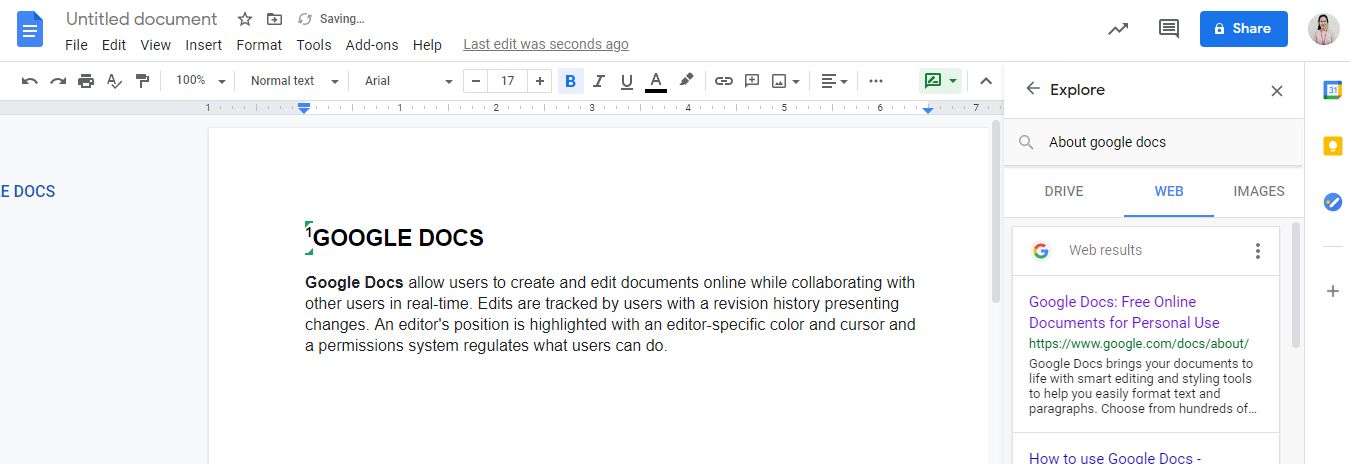Open the activity dashboard icon
Image resolution: width=1350 pixels, height=464 pixels.
click(x=1118, y=29)
